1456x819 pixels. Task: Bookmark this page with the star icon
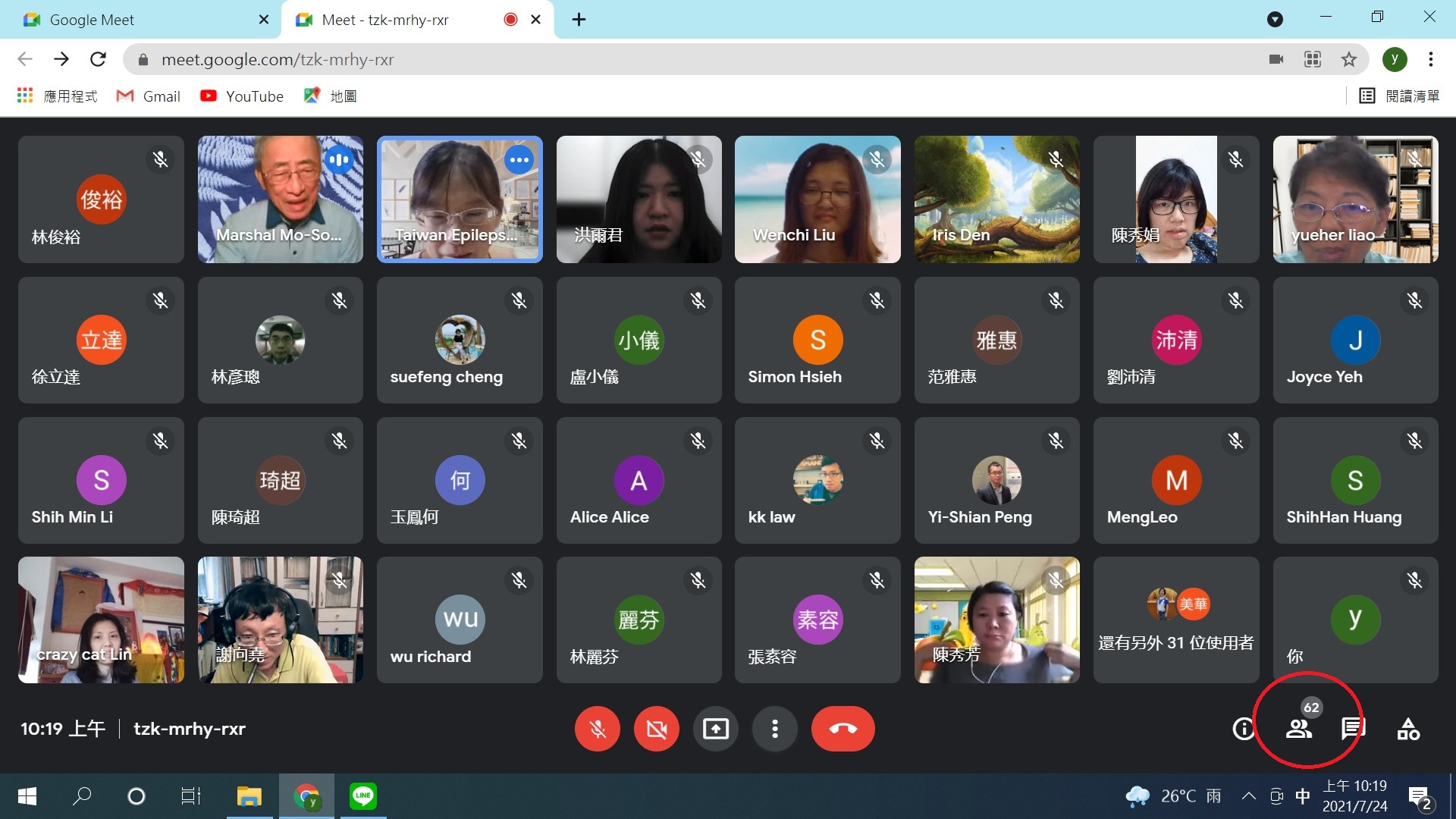[1349, 59]
